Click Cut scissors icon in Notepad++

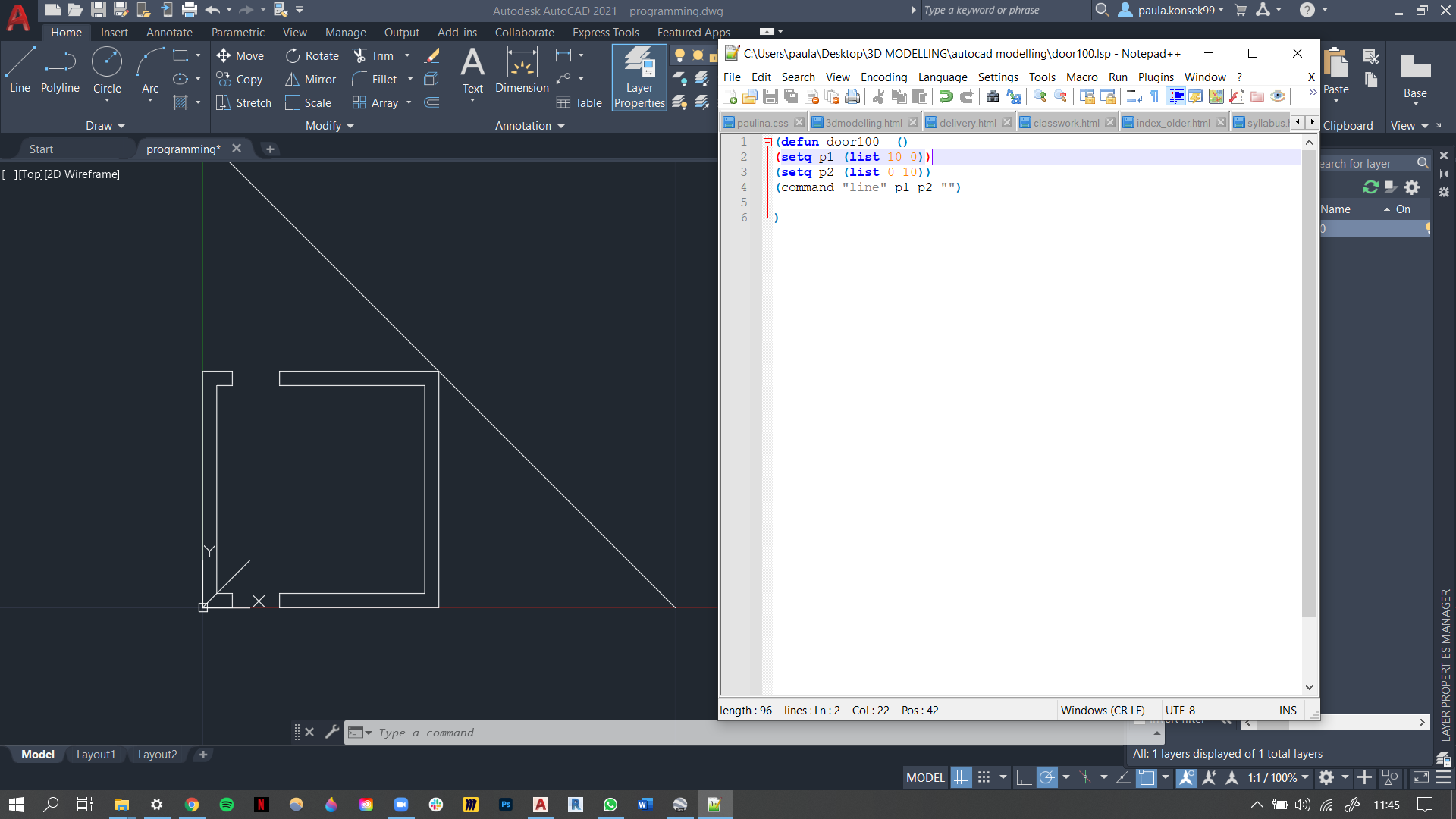[878, 97]
